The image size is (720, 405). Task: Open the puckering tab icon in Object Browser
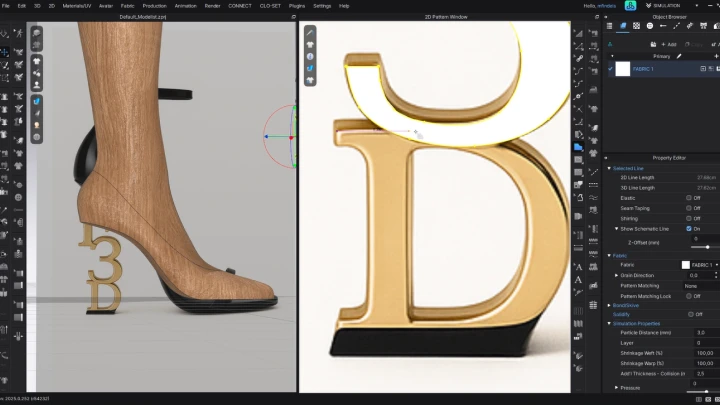[x=690, y=26]
